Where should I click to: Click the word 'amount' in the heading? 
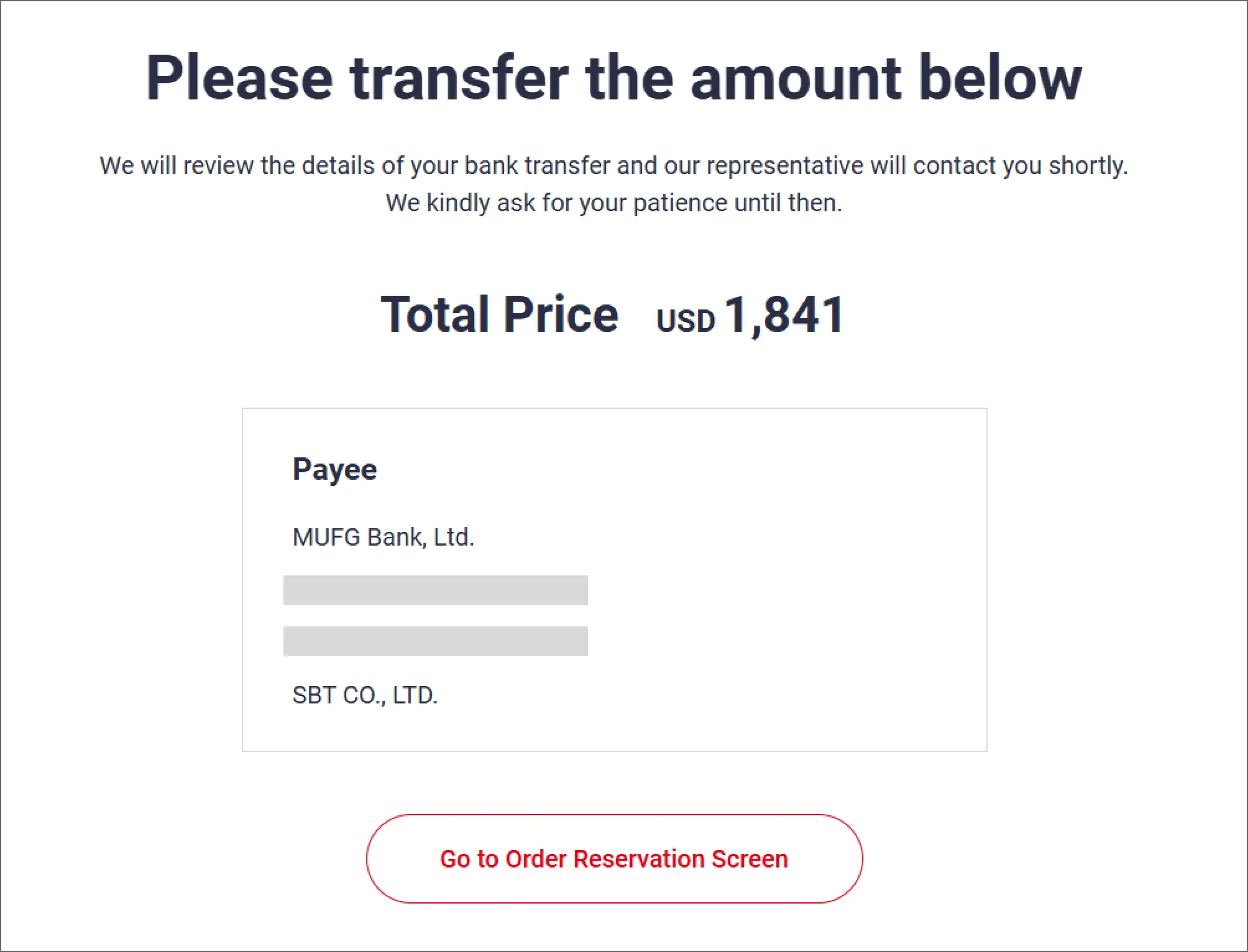(795, 78)
